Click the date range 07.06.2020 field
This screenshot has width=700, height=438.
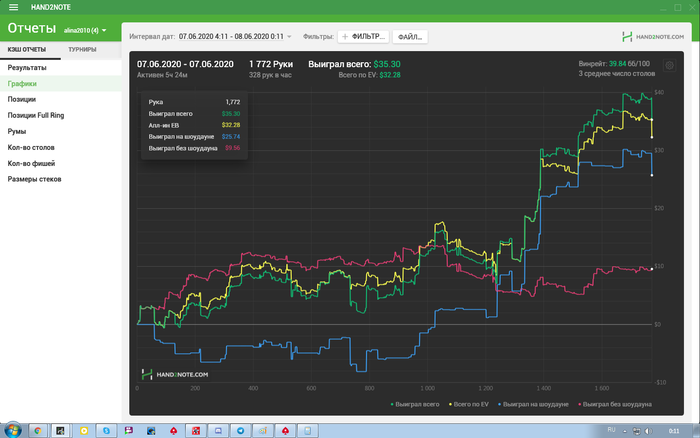[231, 37]
